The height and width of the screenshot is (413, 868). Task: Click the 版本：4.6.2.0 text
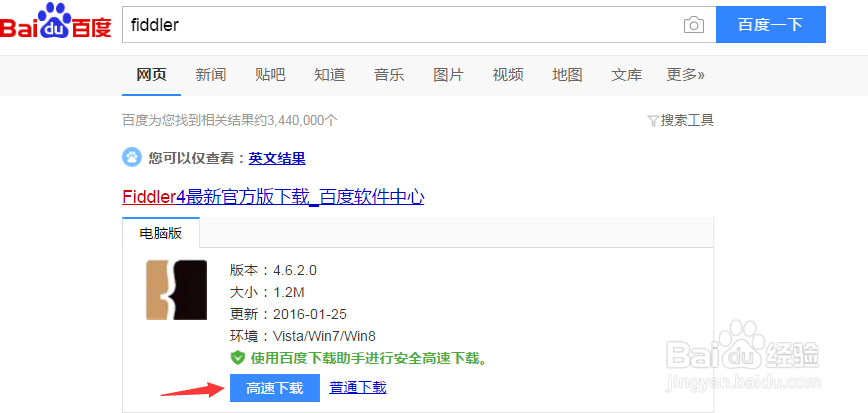tap(273, 270)
